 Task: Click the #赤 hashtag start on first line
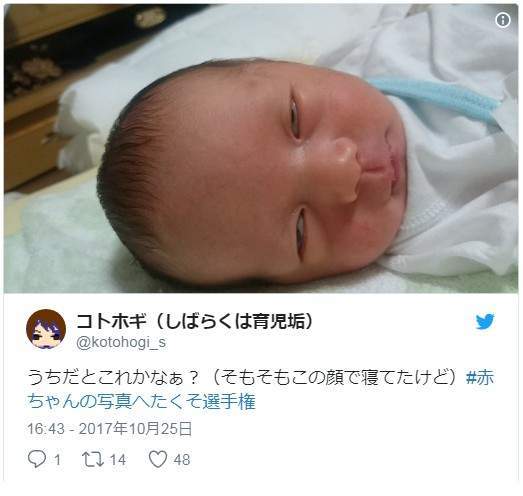click(480, 378)
